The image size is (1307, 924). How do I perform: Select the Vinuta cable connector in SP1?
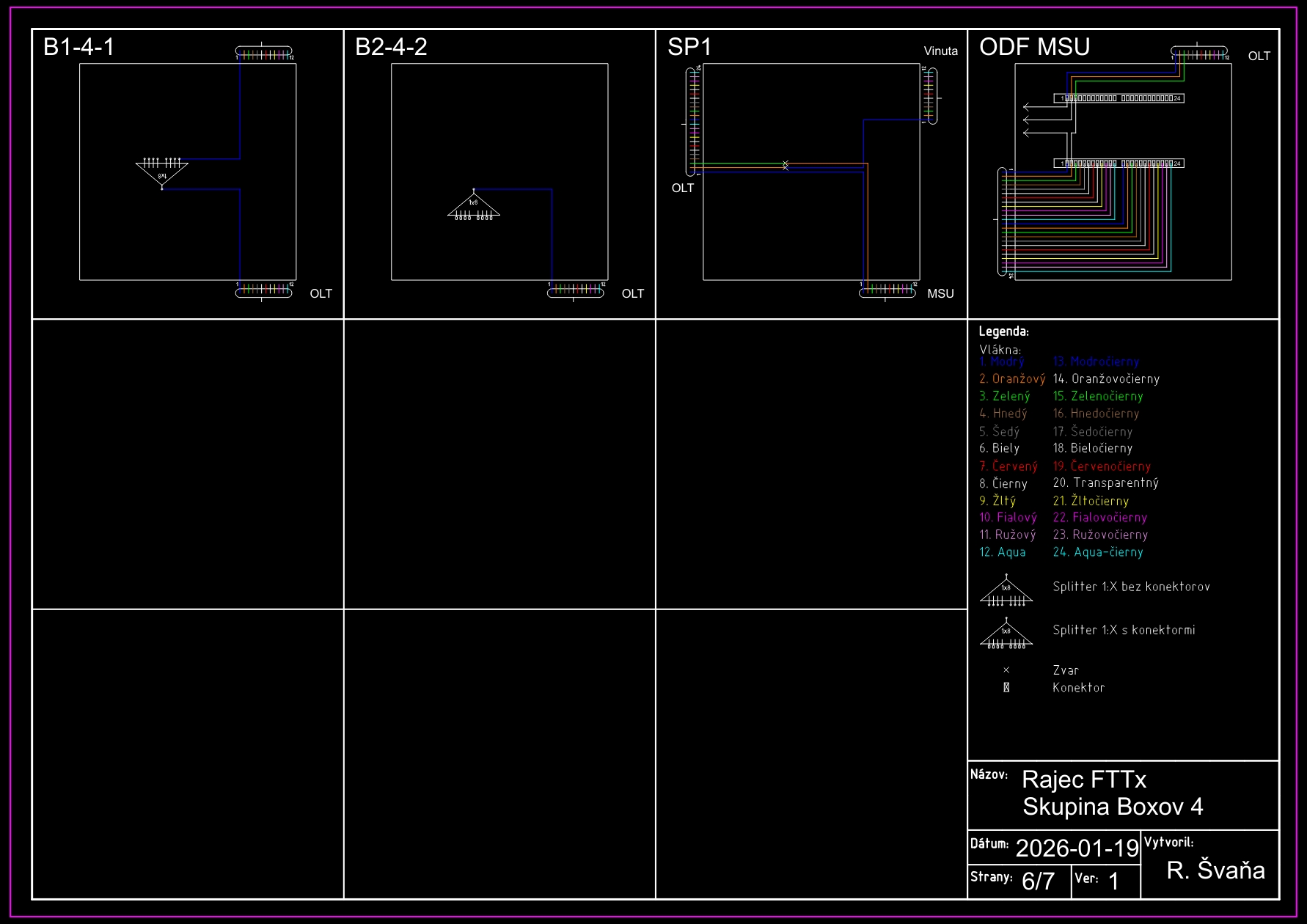coord(930,95)
